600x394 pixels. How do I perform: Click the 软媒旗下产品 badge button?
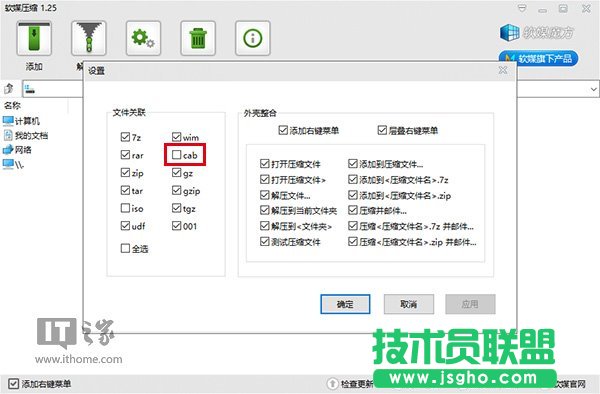click(538, 59)
